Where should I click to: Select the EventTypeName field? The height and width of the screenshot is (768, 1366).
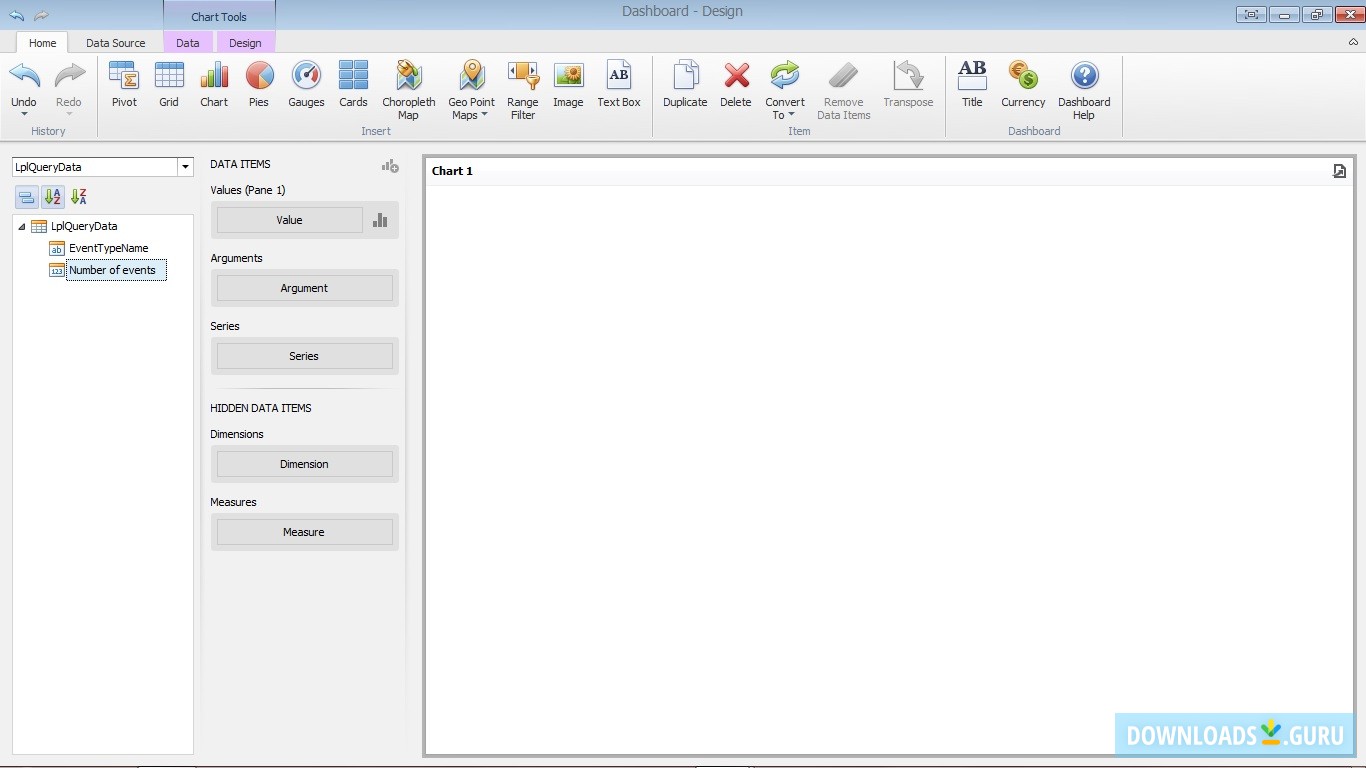tap(108, 248)
